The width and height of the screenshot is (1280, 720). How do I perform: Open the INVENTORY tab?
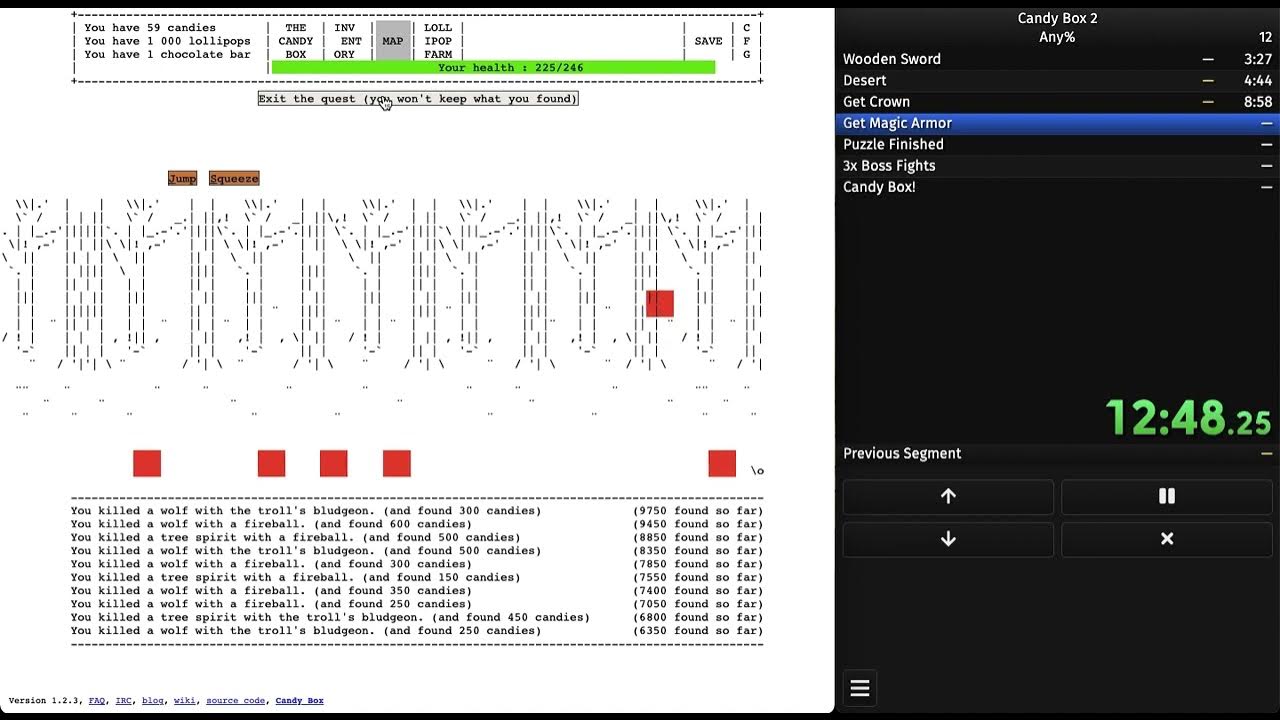[345, 41]
